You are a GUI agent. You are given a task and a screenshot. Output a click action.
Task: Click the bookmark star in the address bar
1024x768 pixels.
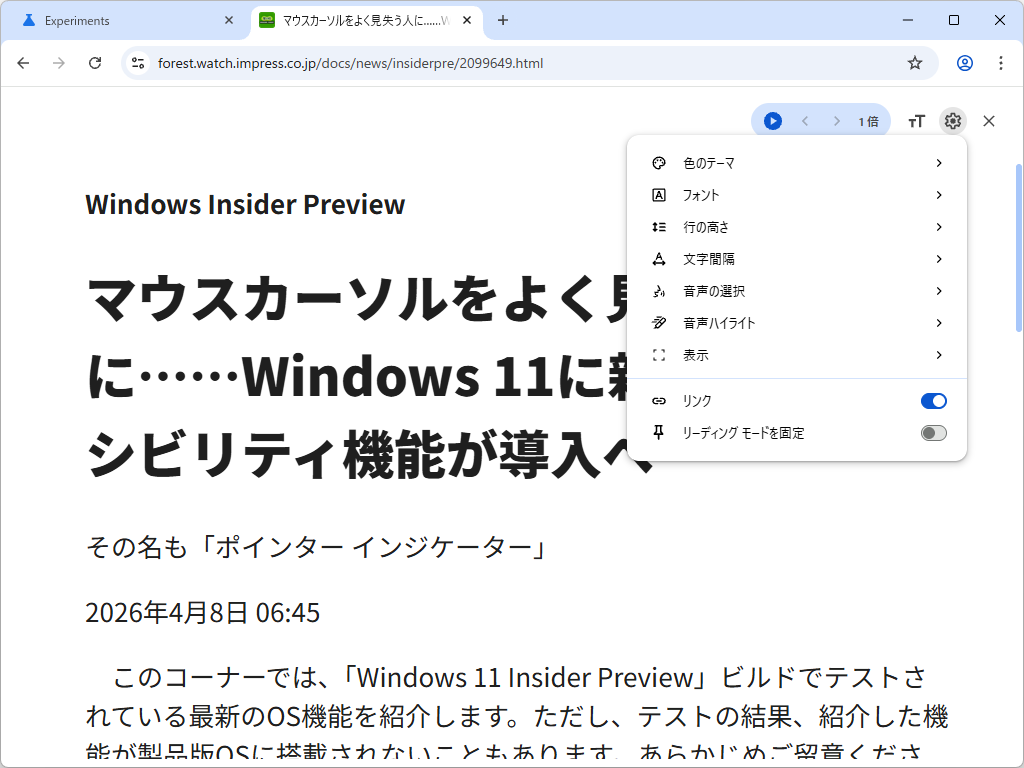[914, 62]
